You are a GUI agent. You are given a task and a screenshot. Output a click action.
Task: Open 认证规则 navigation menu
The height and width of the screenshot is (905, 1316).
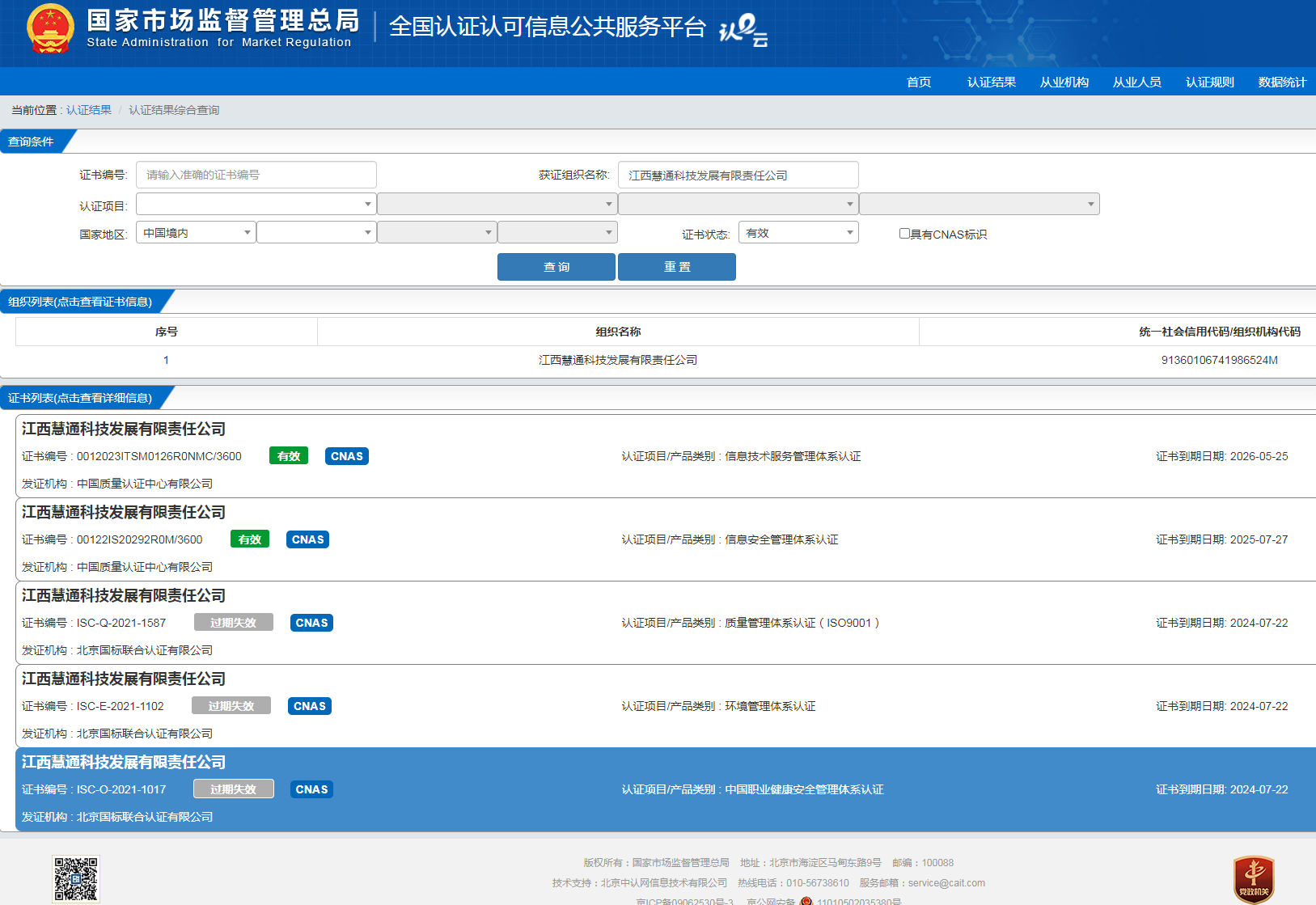[1210, 82]
